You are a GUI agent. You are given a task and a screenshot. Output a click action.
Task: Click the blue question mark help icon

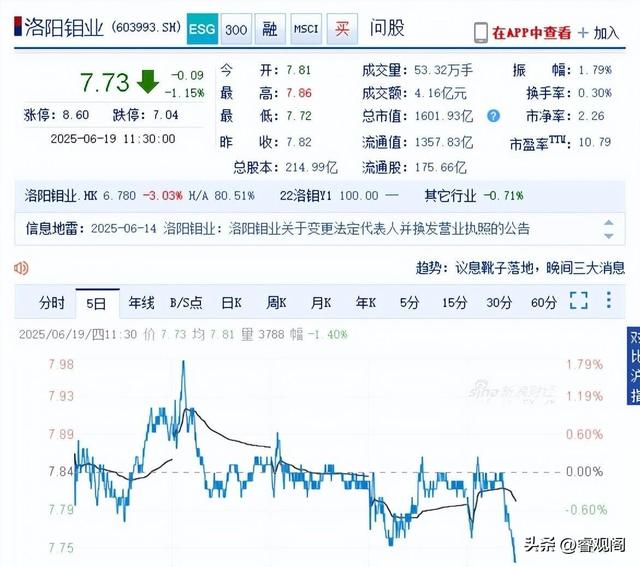493,116
